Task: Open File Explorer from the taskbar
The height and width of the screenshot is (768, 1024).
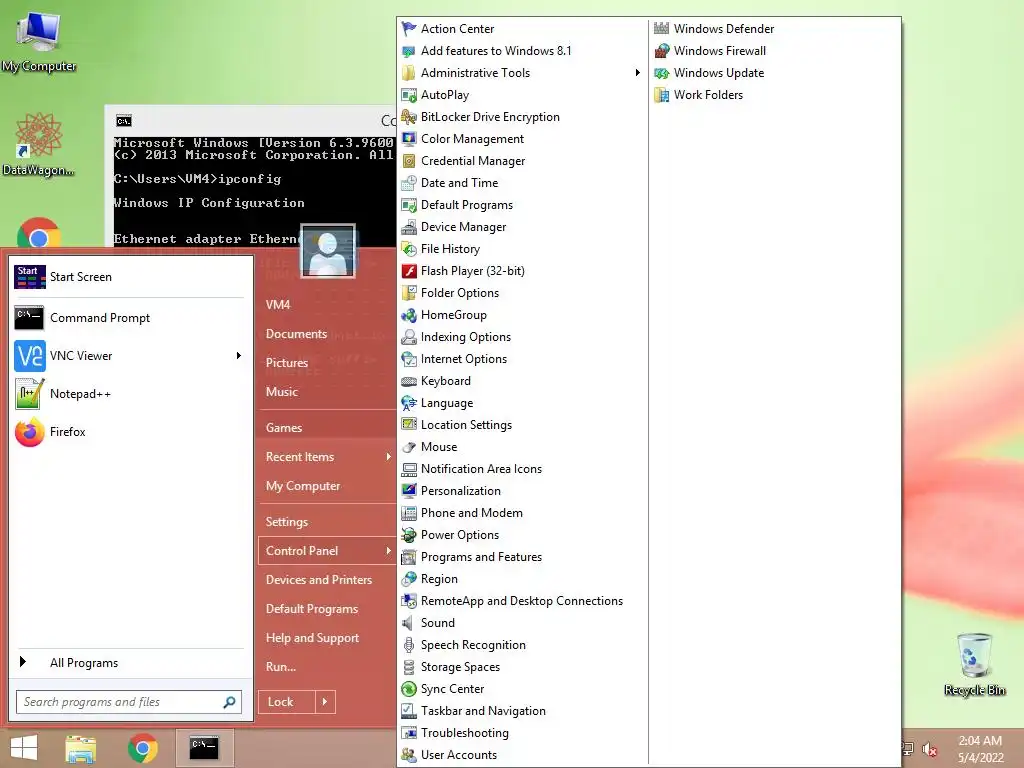Action: click(x=80, y=748)
